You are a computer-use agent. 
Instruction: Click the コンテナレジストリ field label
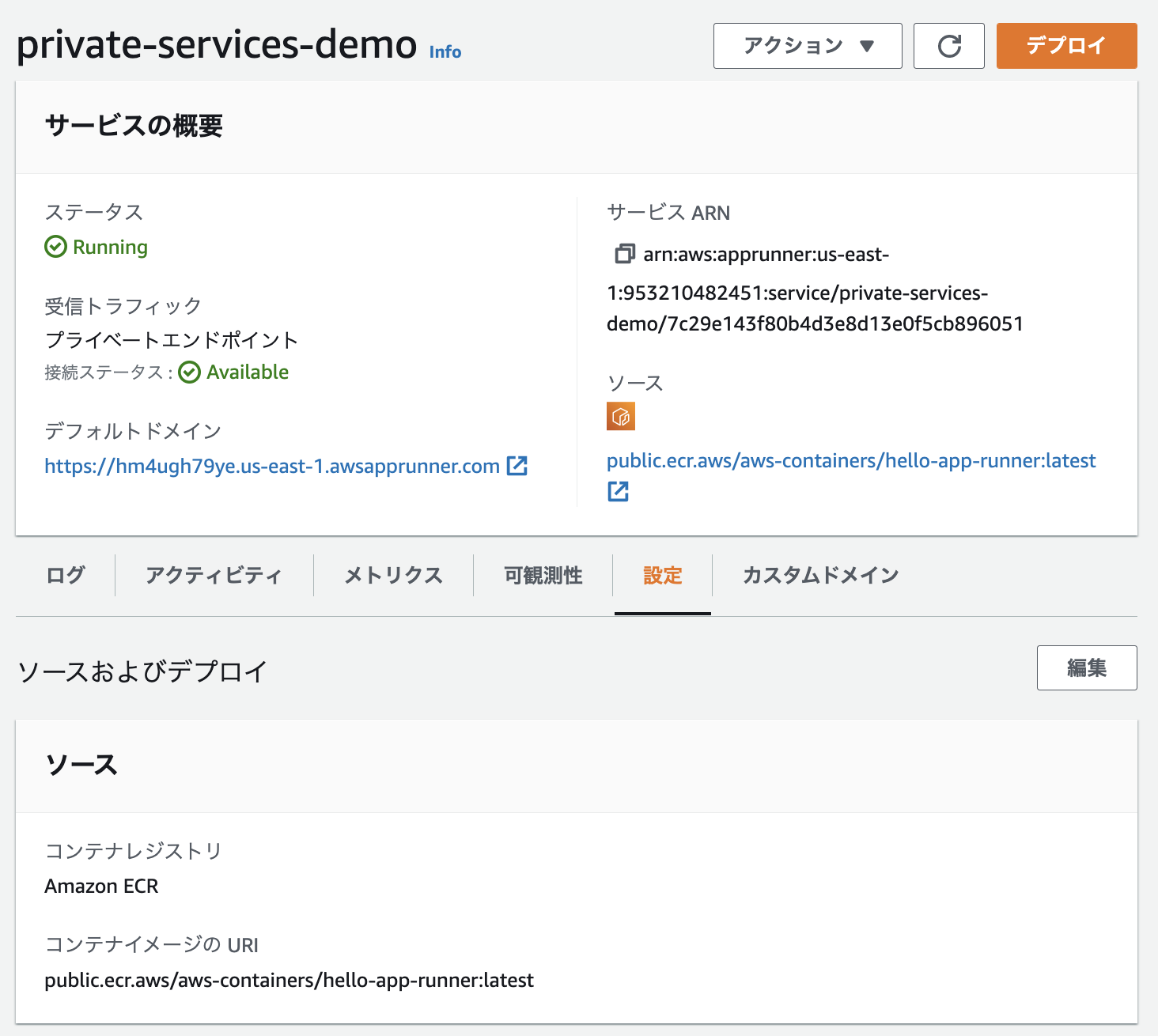tap(134, 851)
